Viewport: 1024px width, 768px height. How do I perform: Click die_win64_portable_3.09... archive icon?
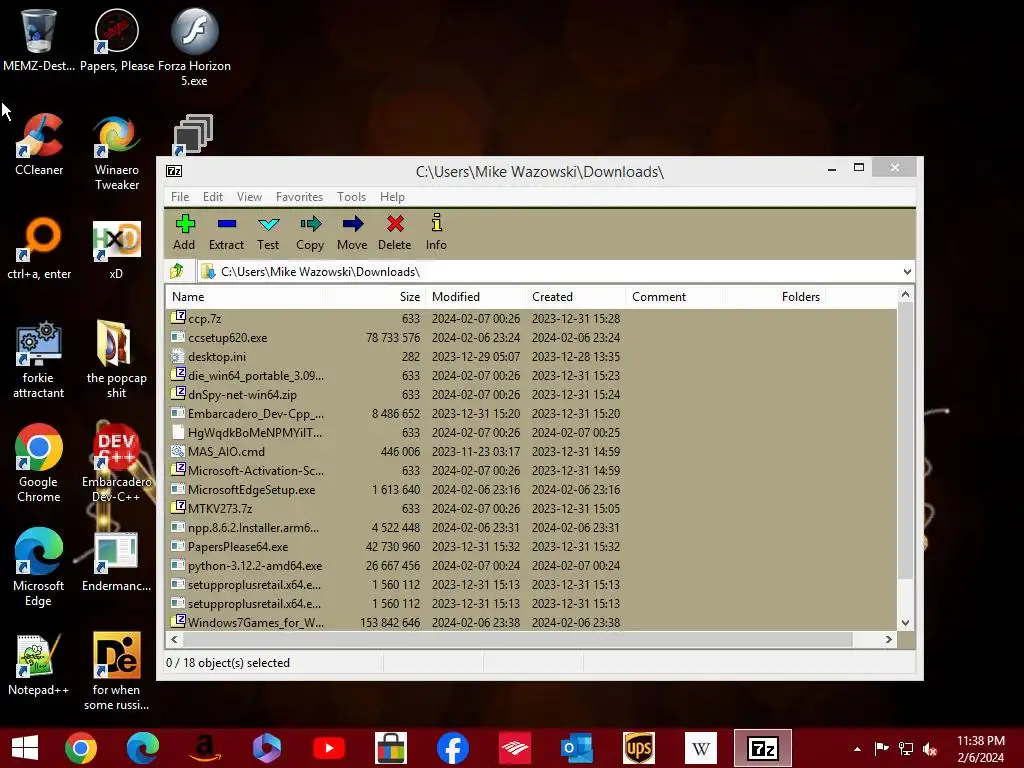[x=178, y=374]
